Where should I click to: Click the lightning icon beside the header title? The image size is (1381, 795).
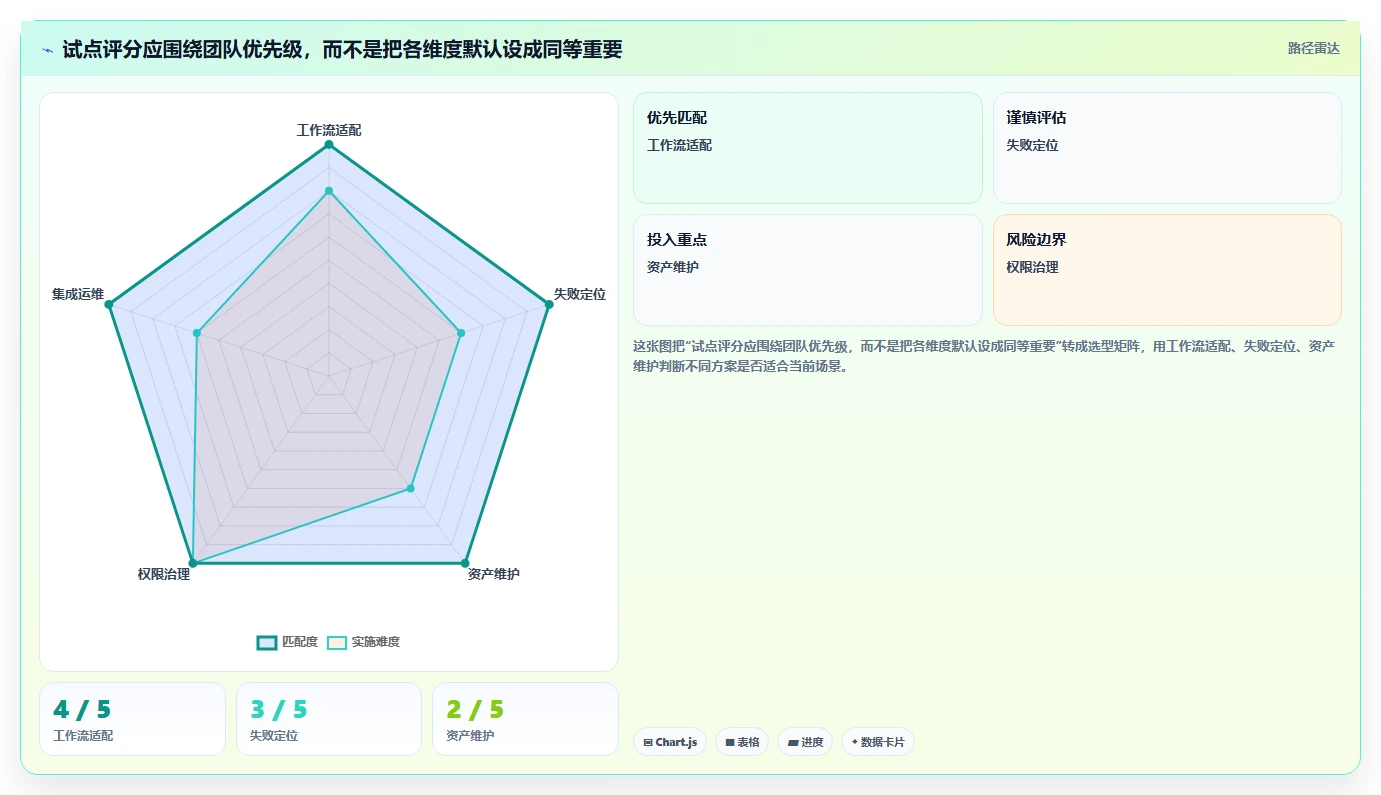[x=48, y=50]
